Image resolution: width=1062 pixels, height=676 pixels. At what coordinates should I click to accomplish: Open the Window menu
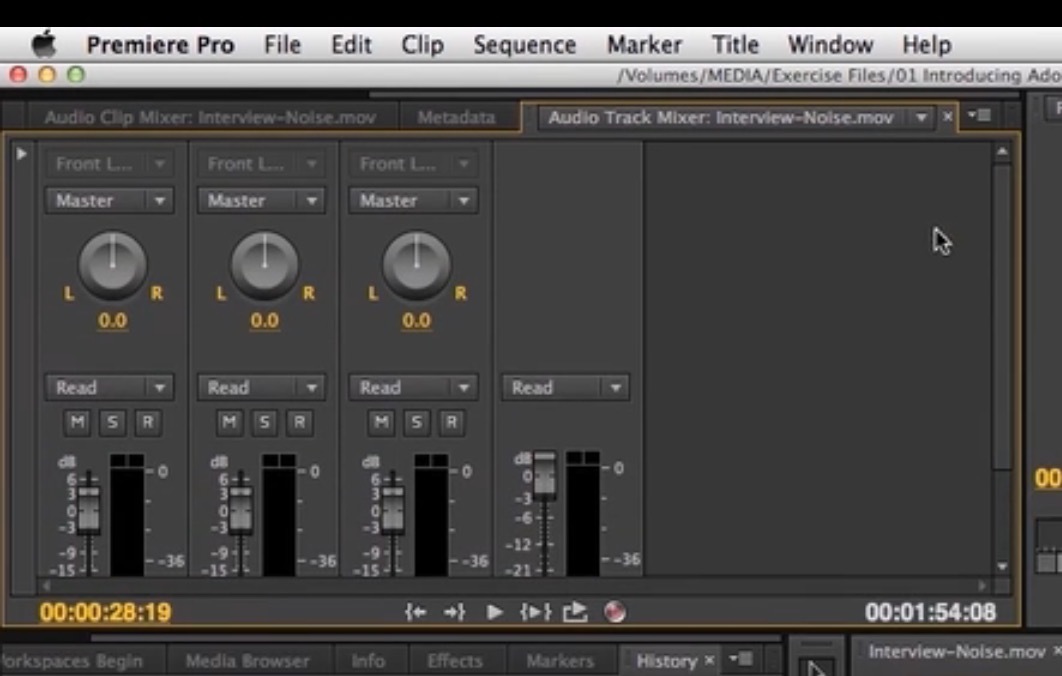[830, 45]
